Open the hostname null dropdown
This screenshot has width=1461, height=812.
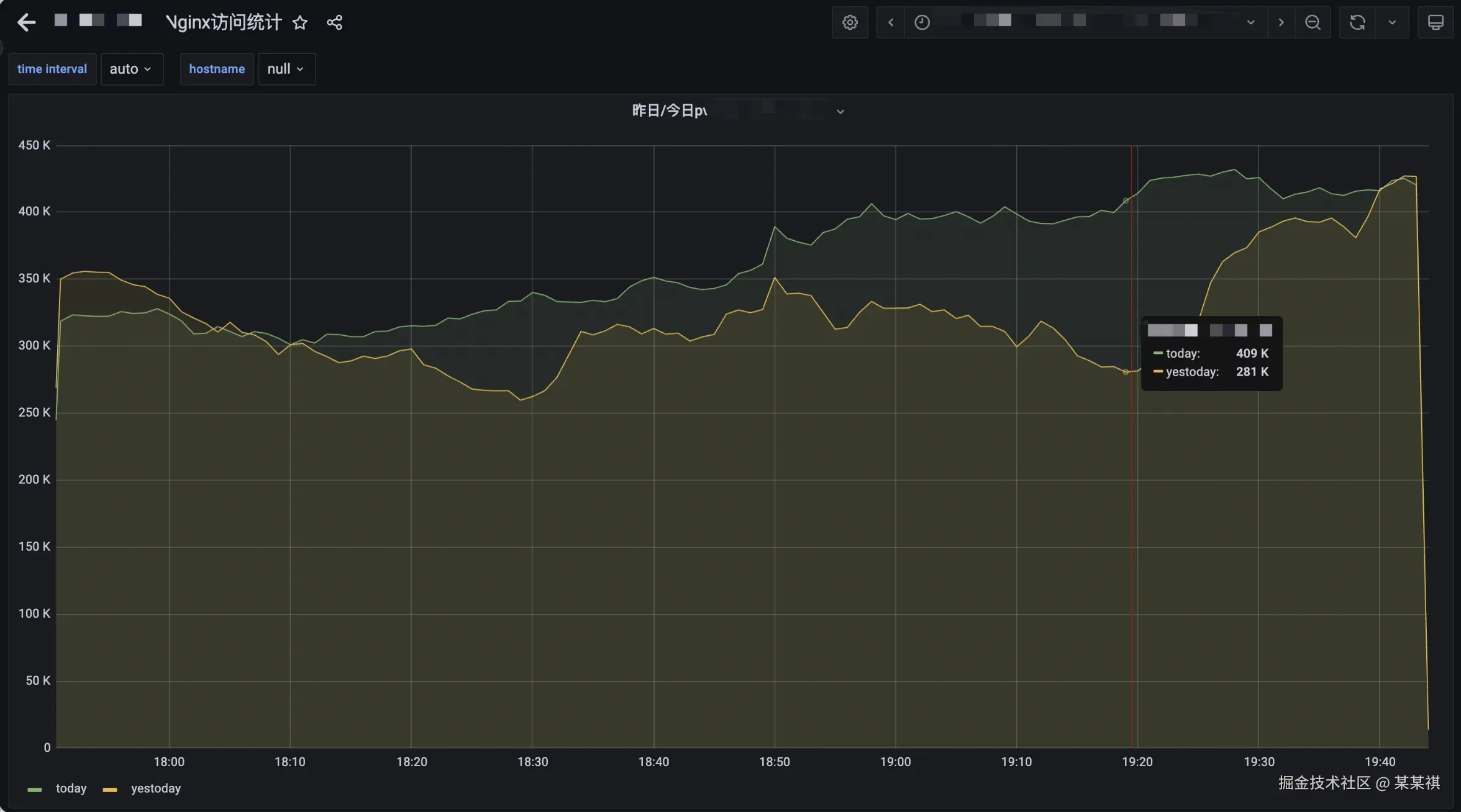pos(286,69)
